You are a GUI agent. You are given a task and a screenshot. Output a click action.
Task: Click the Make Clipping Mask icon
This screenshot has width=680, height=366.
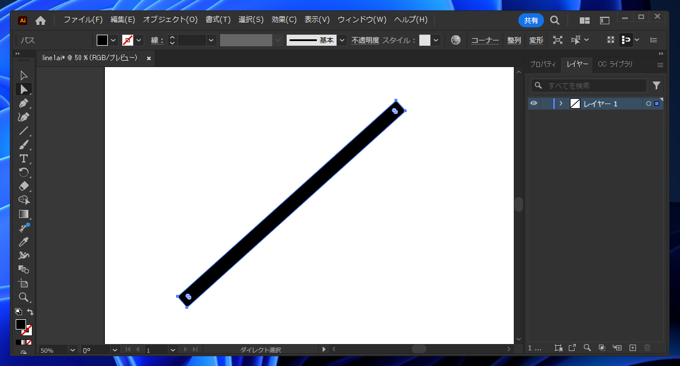tap(602, 348)
